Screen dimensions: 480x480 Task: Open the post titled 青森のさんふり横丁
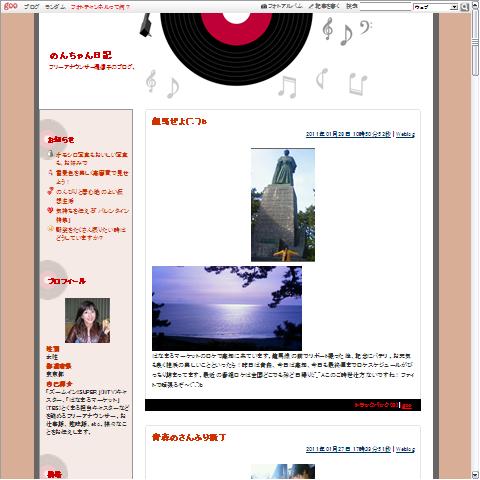point(189,437)
